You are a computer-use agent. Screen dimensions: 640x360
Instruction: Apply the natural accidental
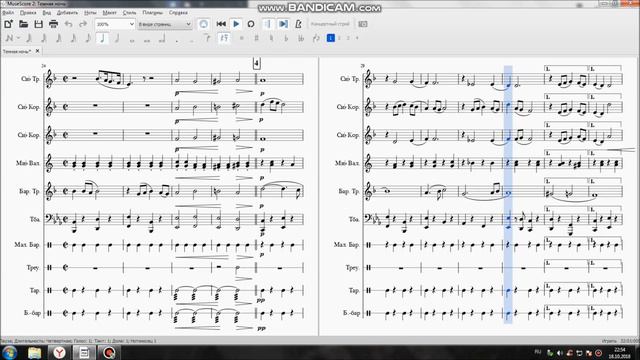pos(271,38)
